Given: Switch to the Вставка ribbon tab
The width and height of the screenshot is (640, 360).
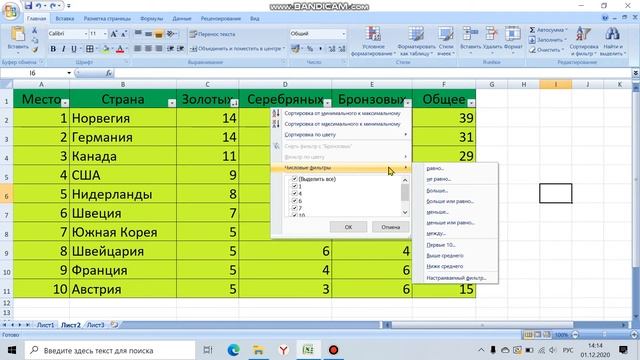Looking at the screenshot, I should (64, 19).
